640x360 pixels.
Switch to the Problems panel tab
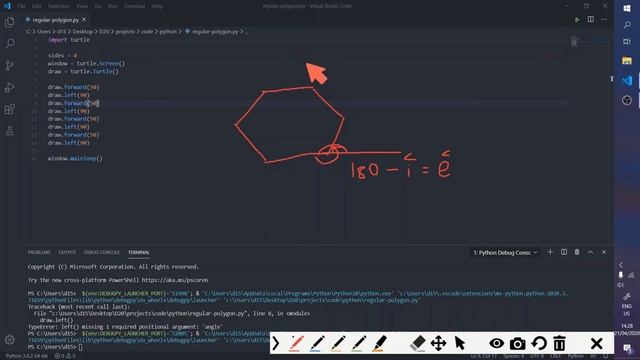pos(39,253)
